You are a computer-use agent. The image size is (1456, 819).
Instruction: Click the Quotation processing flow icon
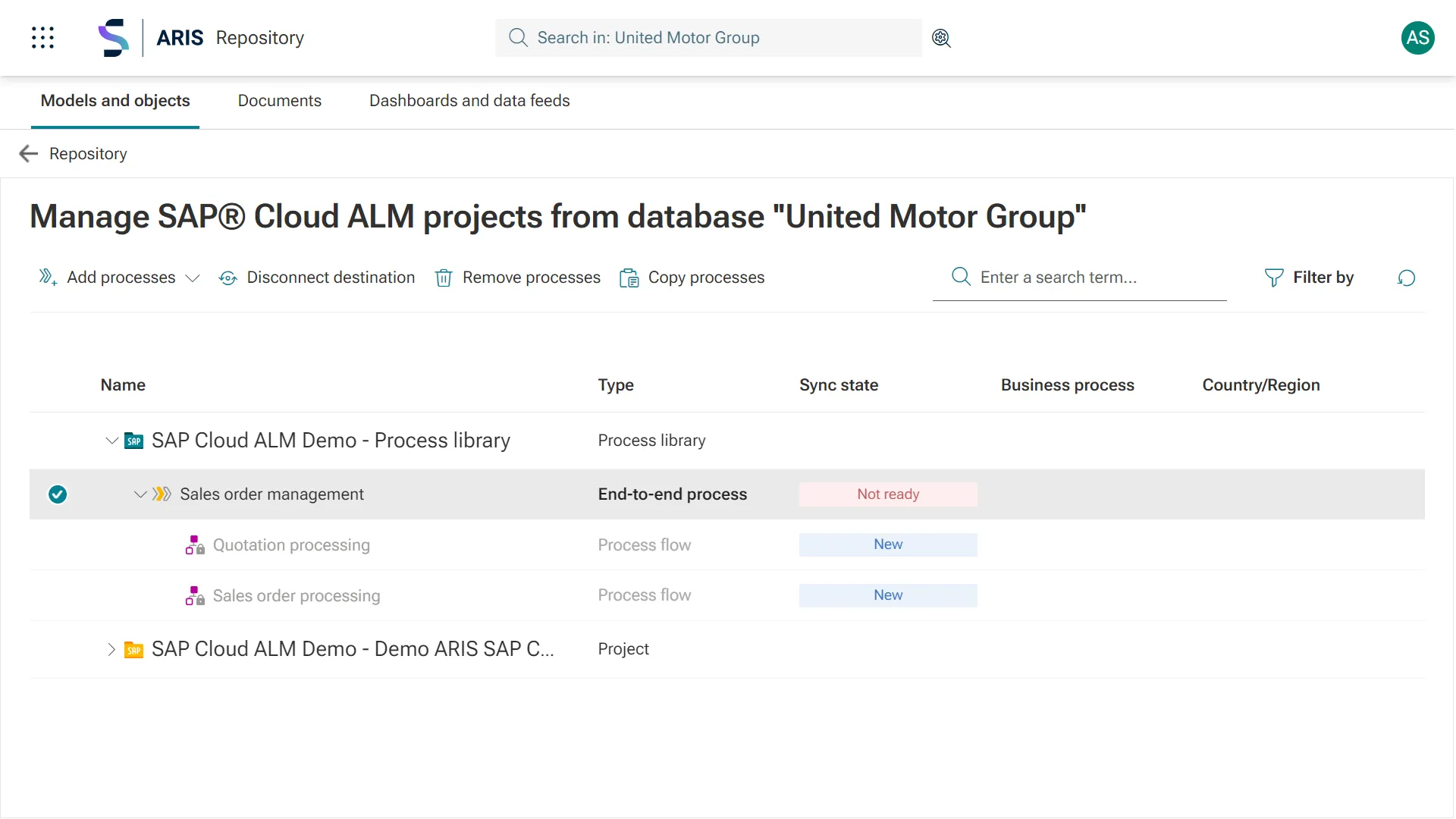pos(195,545)
